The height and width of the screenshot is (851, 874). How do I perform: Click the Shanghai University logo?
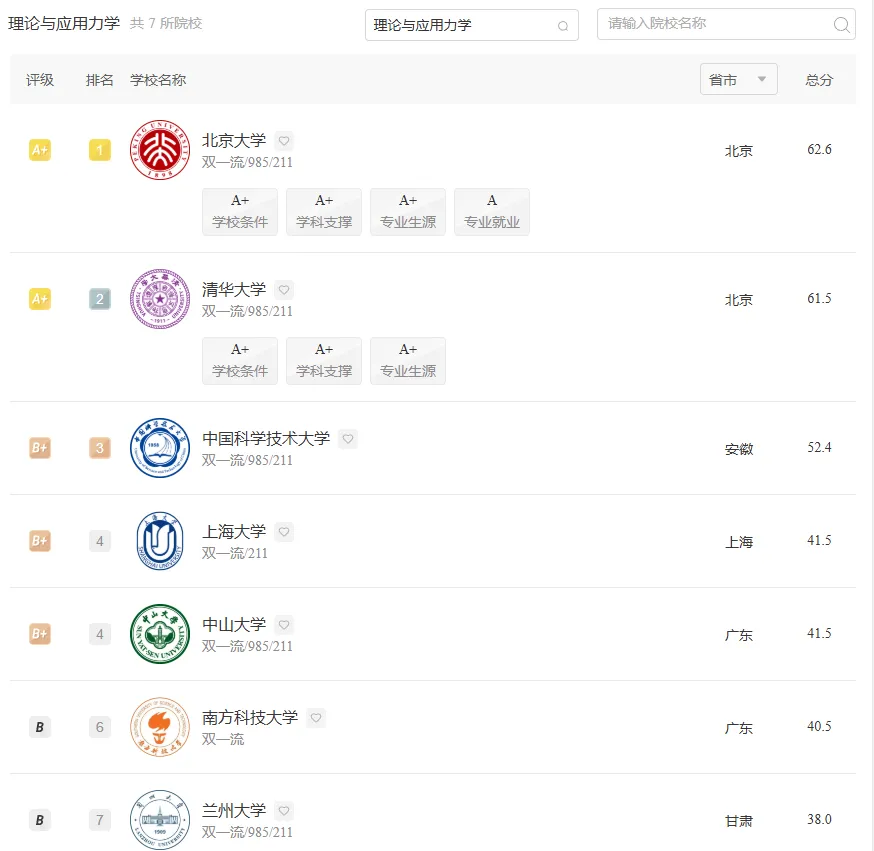point(159,541)
